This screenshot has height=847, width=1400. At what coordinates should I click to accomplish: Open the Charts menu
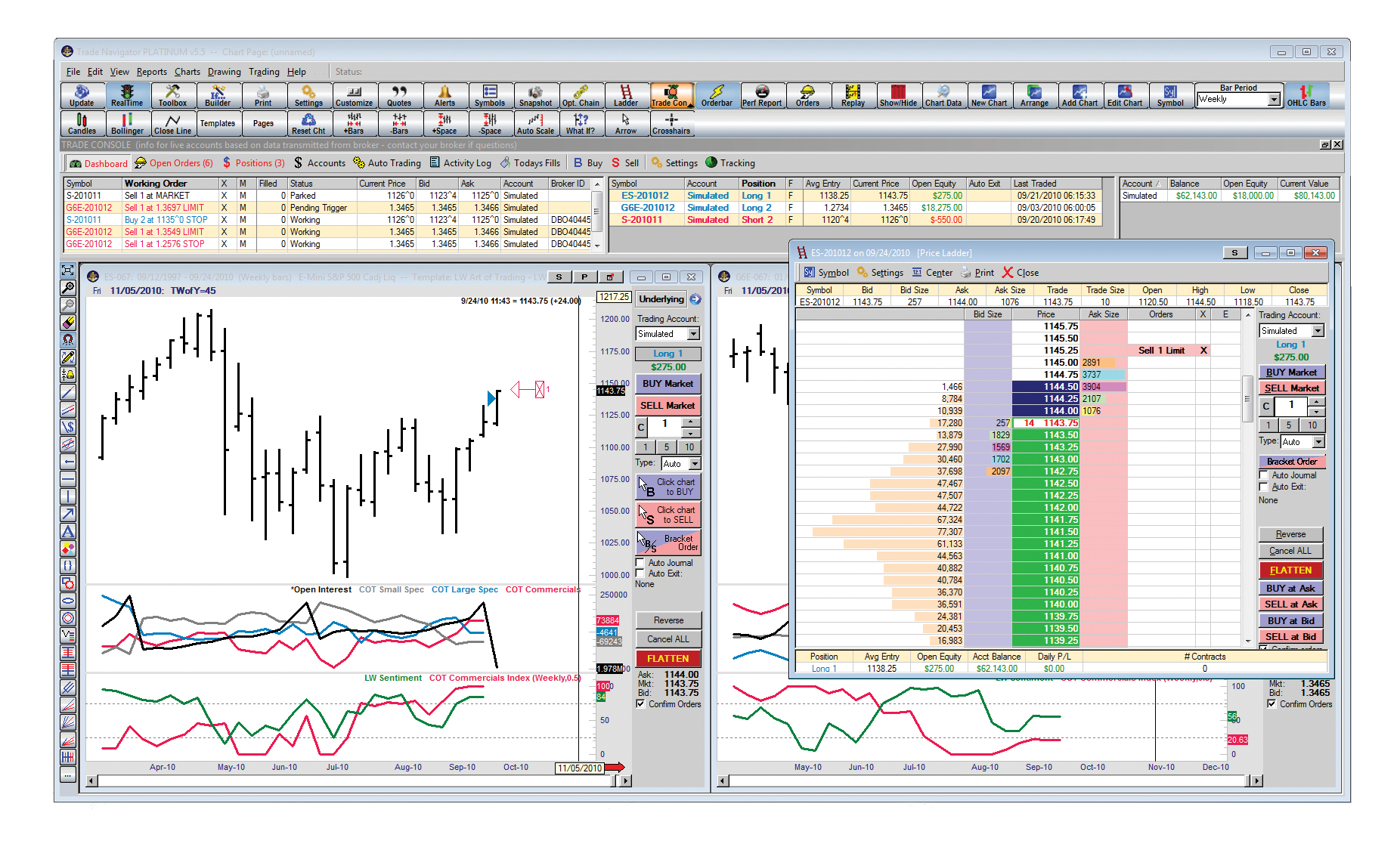187,72
